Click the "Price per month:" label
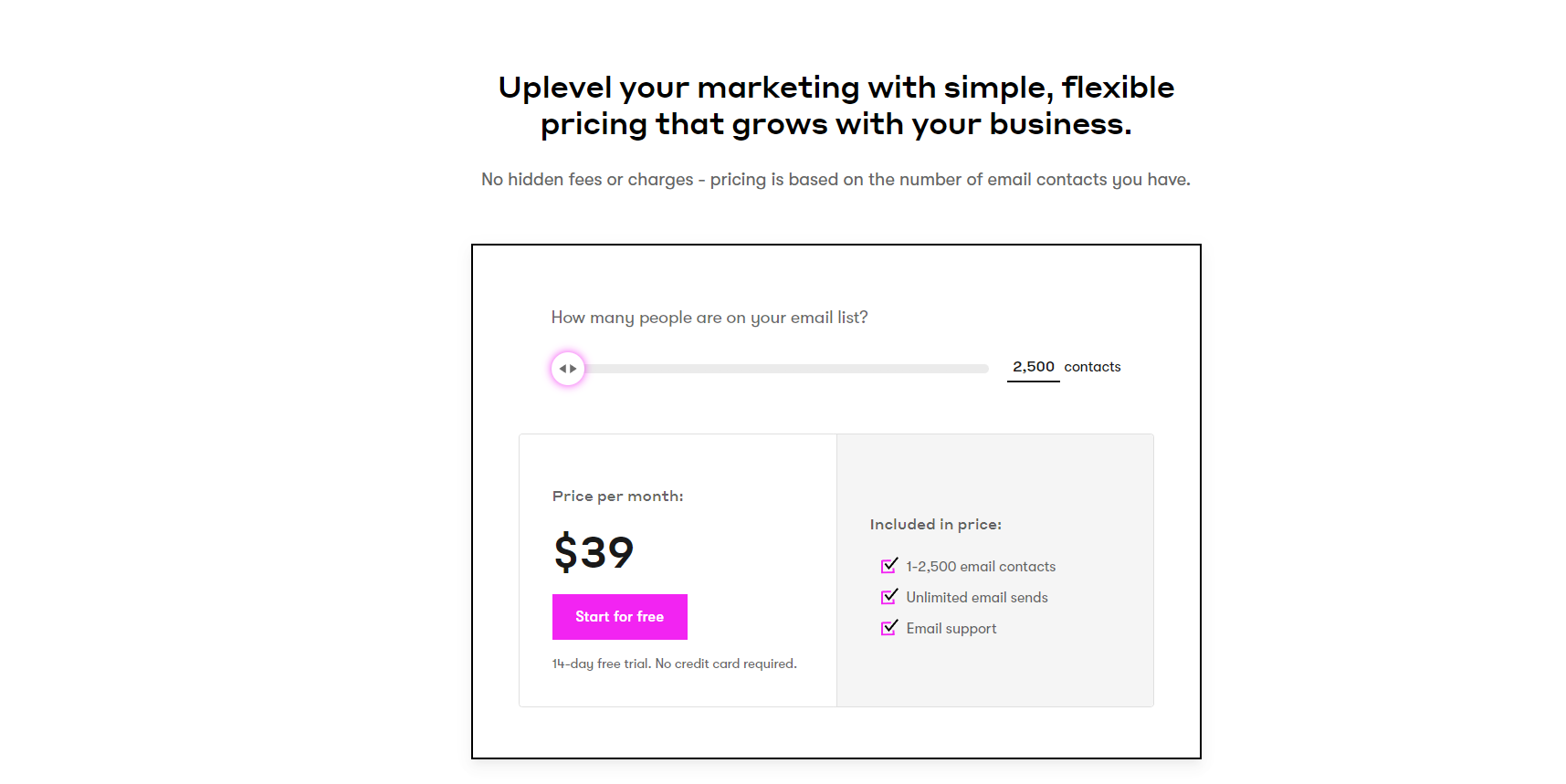Viewport: 1566px width, 784px height. [x=617, y=497]
